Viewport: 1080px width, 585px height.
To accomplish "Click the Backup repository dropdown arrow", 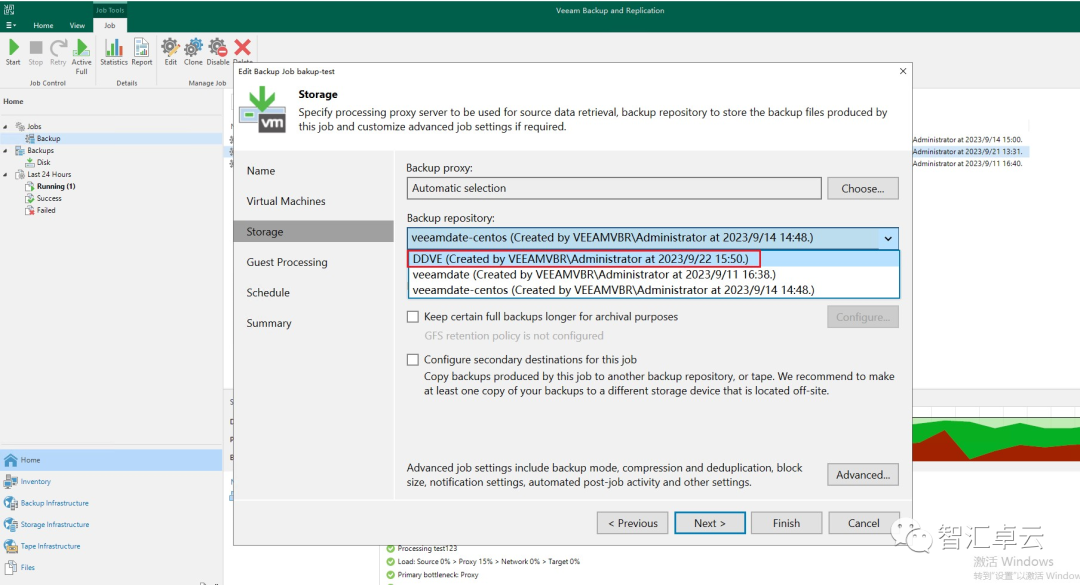I will coord(889,238).
